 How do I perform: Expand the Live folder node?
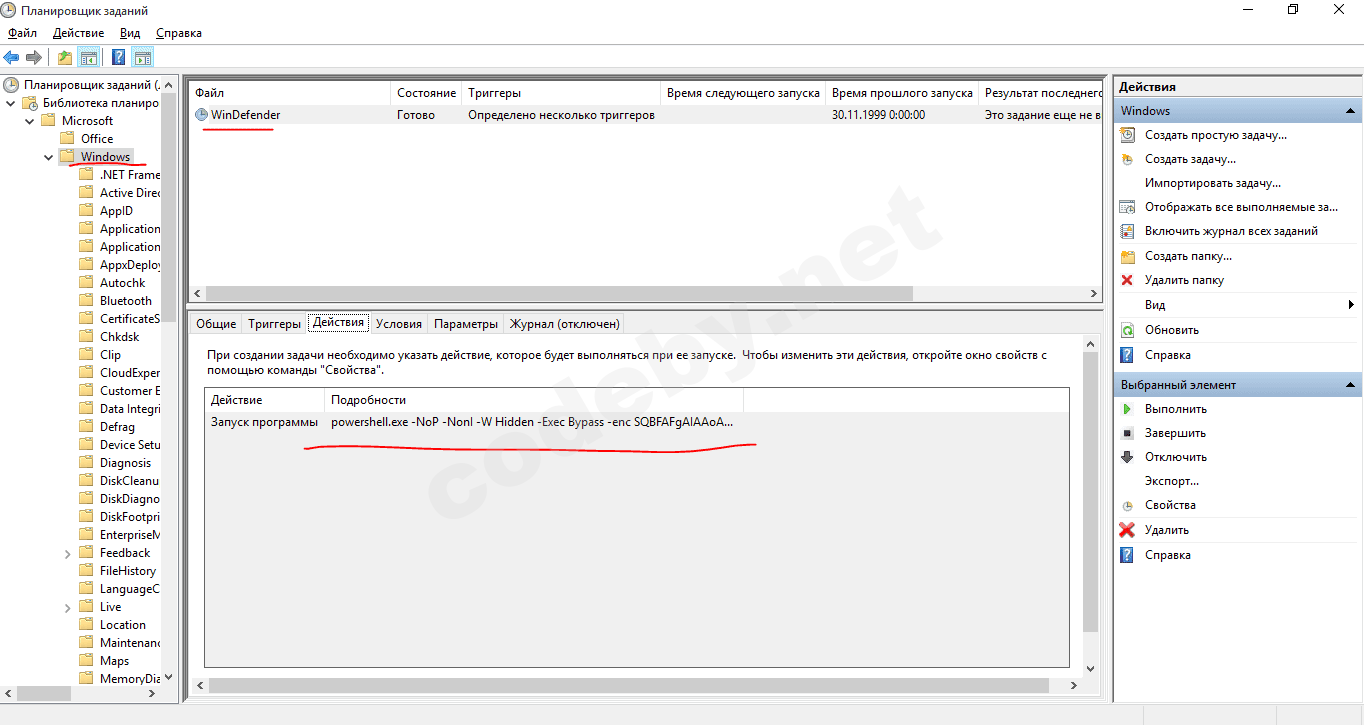[67, 607]
